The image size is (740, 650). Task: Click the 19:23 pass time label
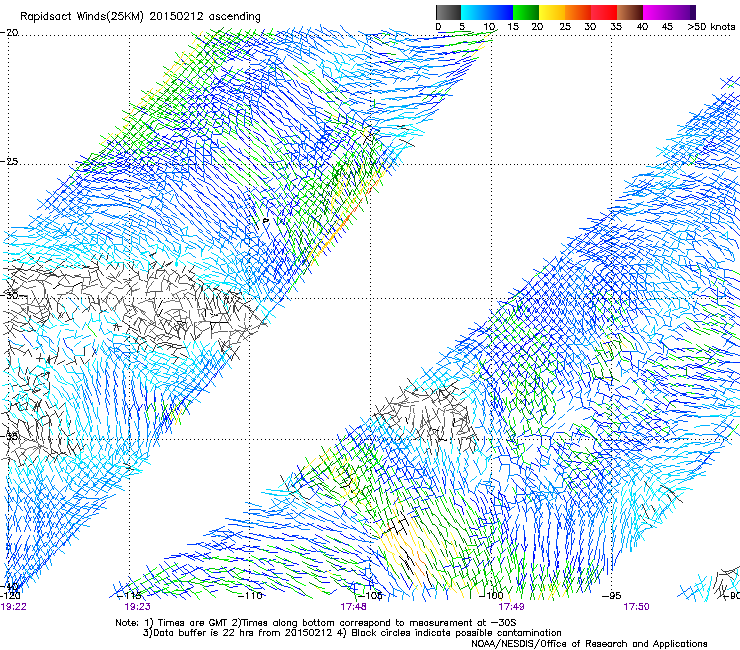[137, 607]
